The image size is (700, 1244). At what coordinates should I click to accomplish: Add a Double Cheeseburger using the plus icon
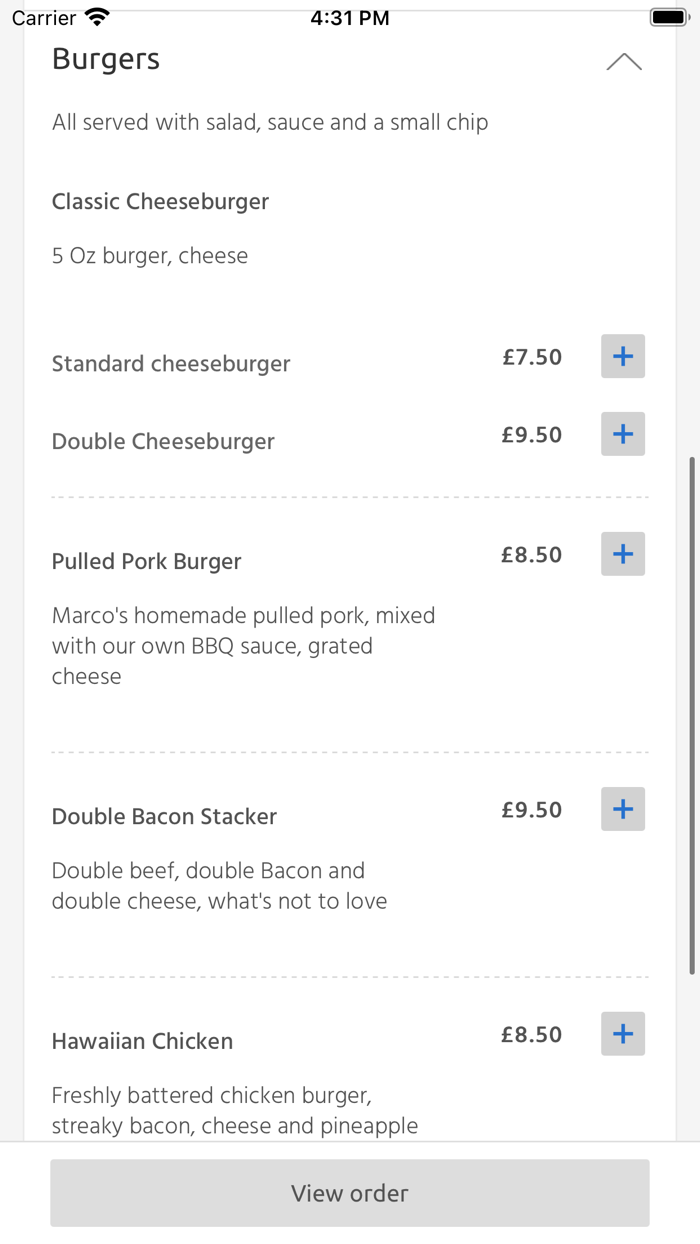tap(622, 434)
